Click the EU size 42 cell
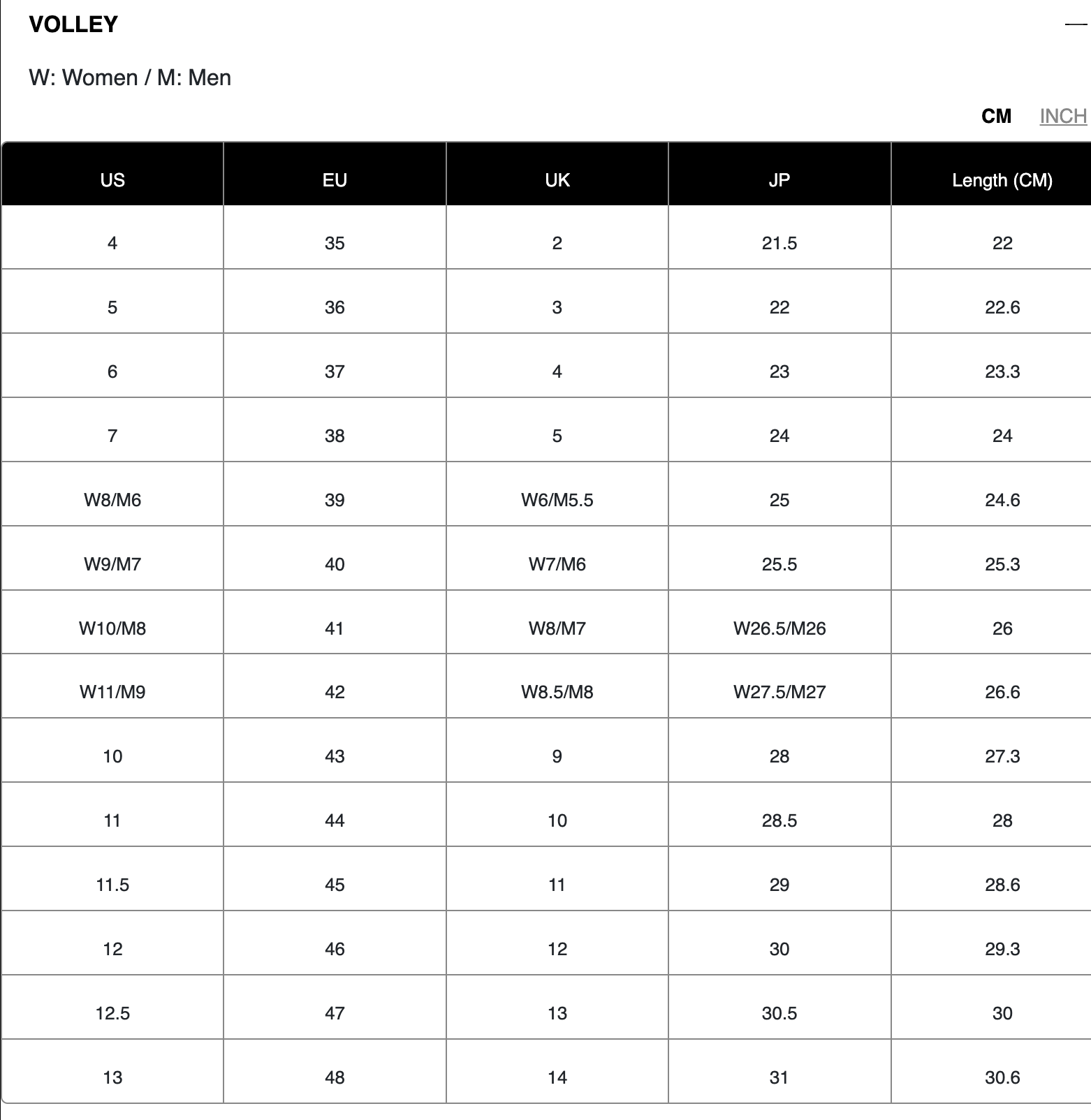1091x1120 pixels. (x=335, y=692)
